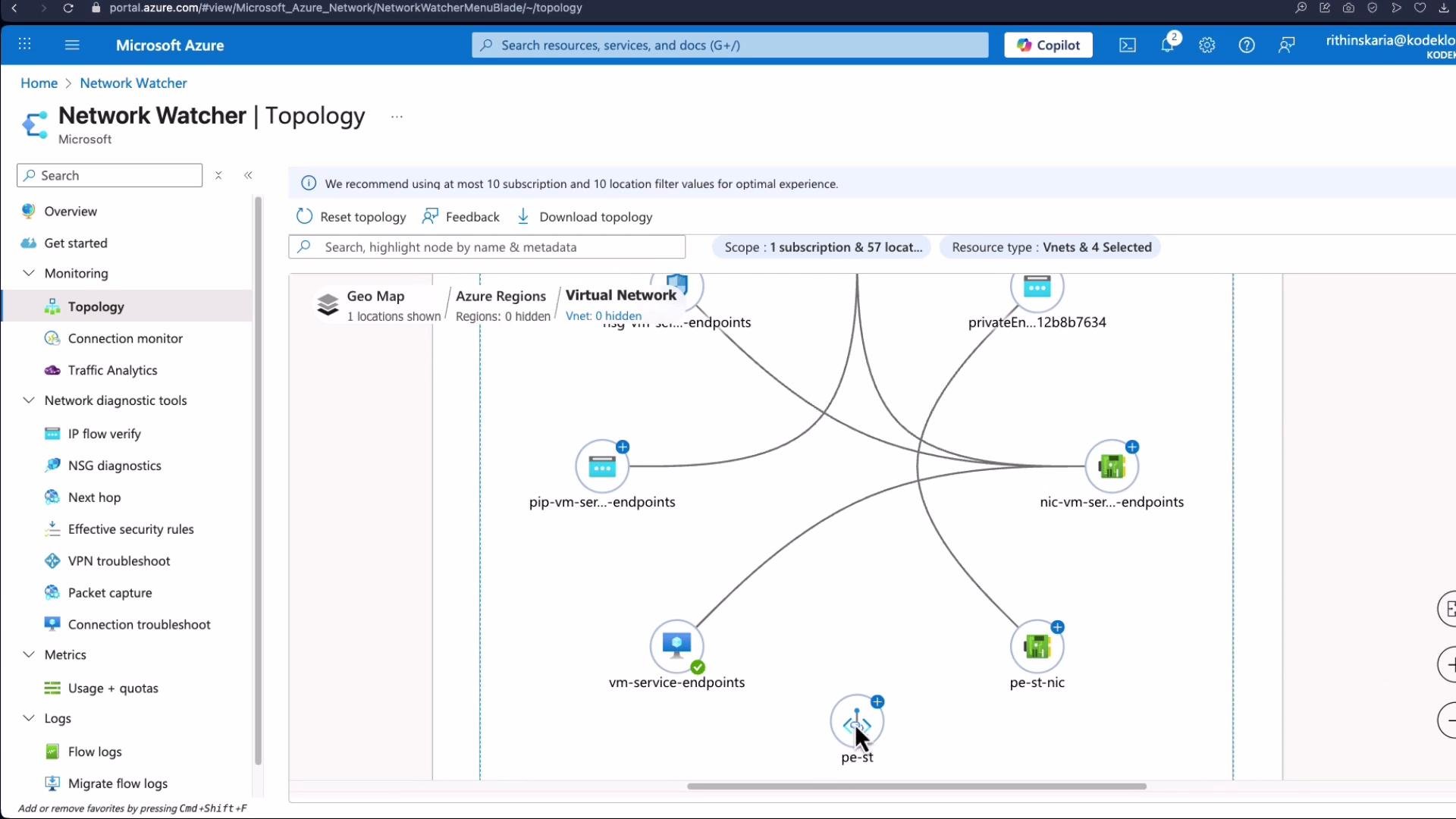Open the Resource type filter pill
The image size is (1456, 819).
[x=1051, y=247]
